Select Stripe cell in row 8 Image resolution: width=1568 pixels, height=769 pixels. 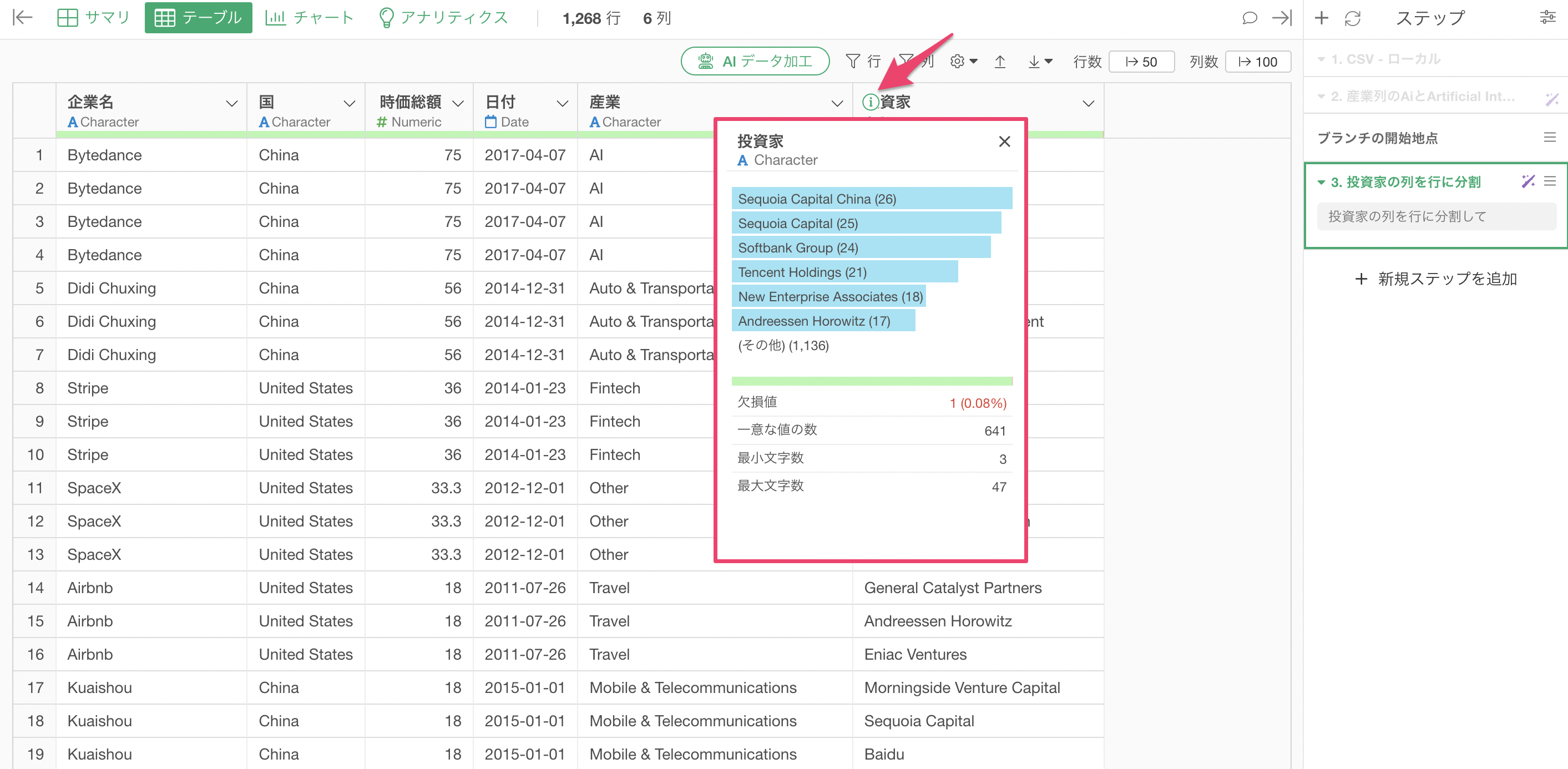click(151, 388)
